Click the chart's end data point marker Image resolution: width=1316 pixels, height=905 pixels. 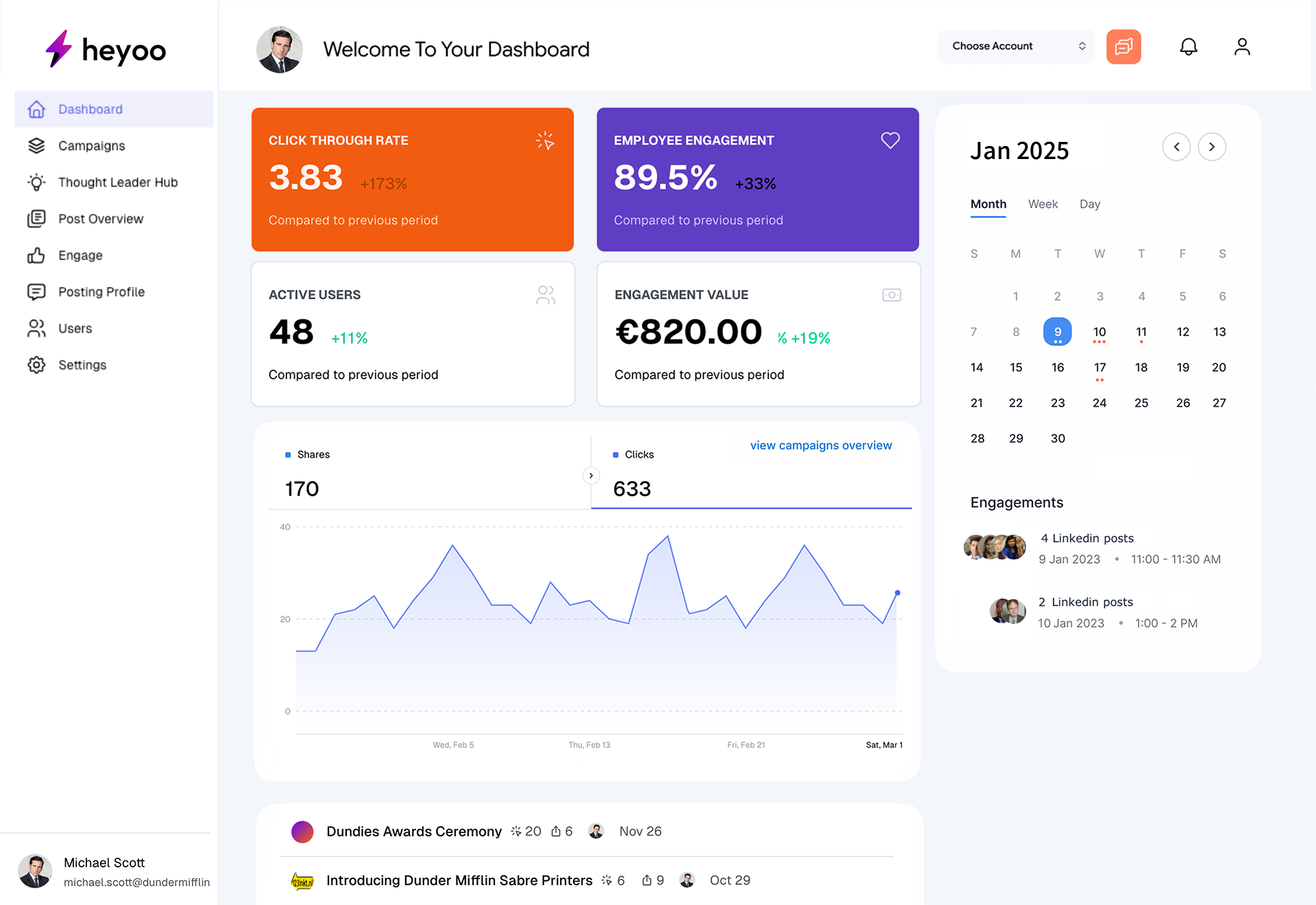tap(897, 592)
